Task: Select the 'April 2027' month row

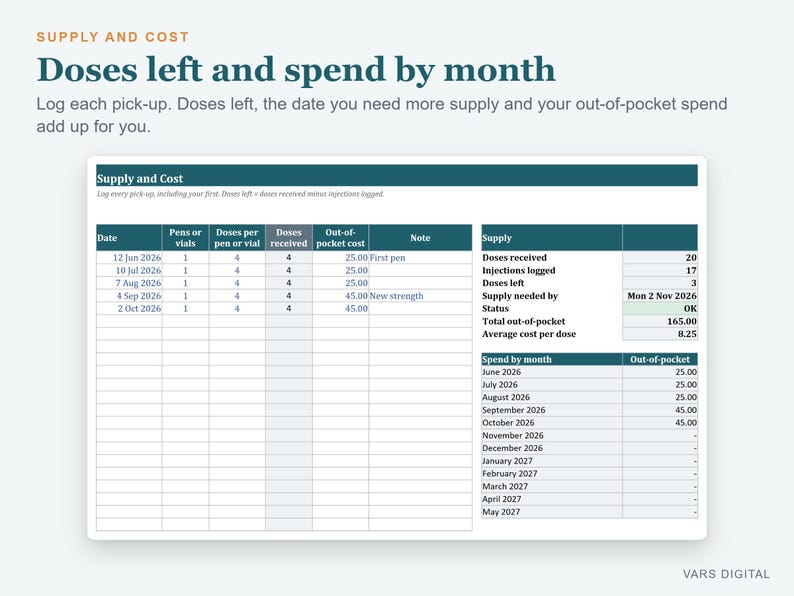Action: coord(589,499)
